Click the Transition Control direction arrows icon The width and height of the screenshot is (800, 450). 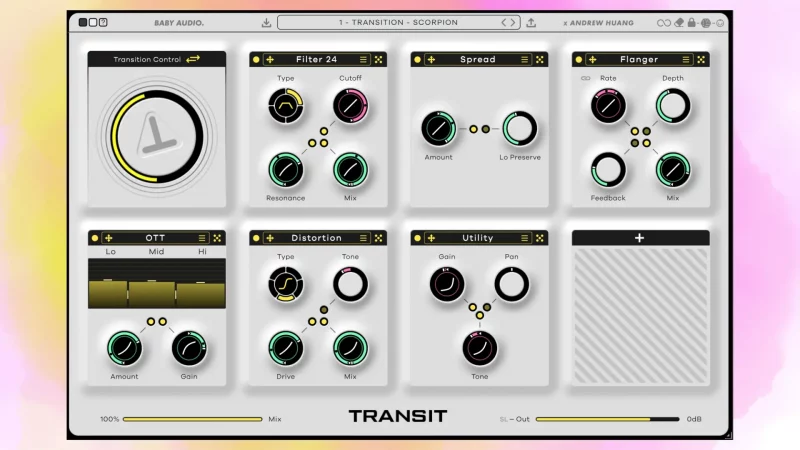click(x=193, y=59)
